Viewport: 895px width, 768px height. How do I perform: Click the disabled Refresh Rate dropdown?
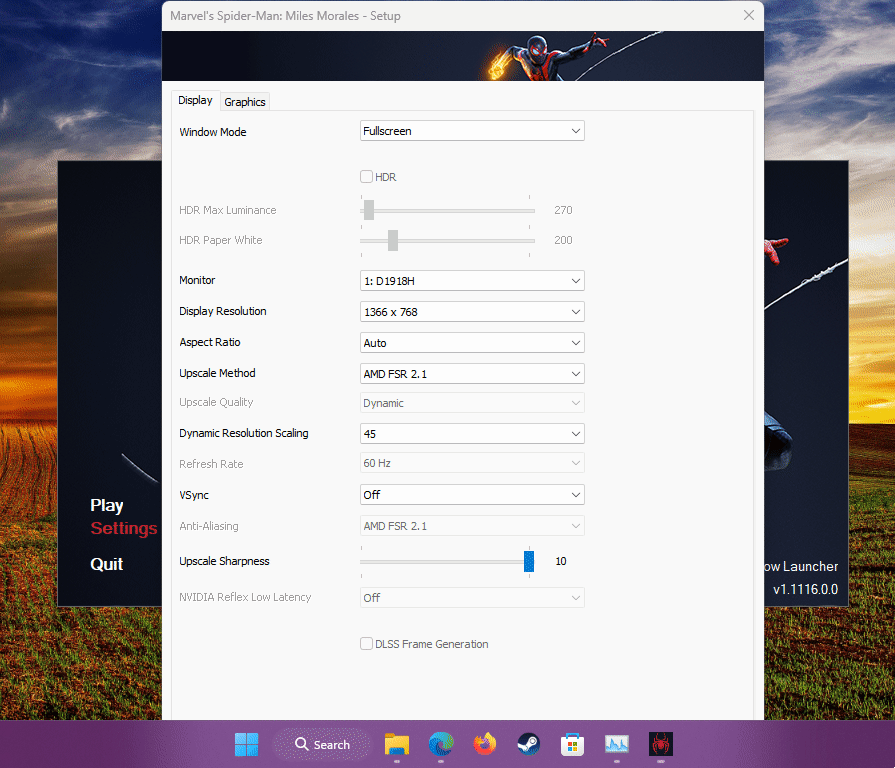coord(472,463)
